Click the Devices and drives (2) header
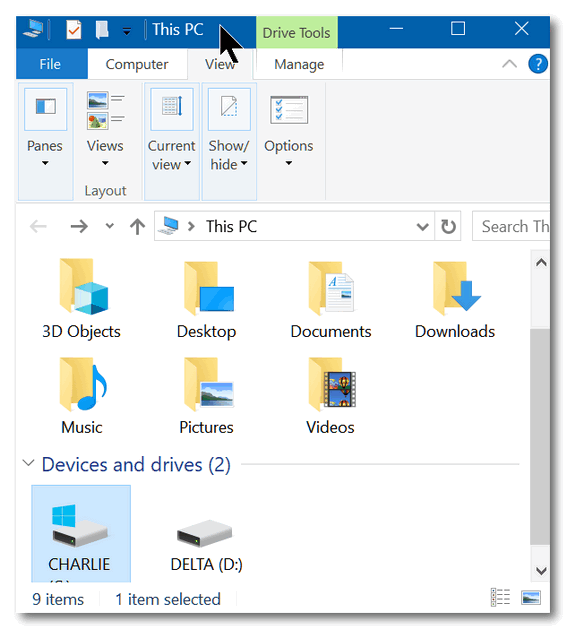Image resolution: width=567 pixels, height=630 pixels. [x=136, y=464]
